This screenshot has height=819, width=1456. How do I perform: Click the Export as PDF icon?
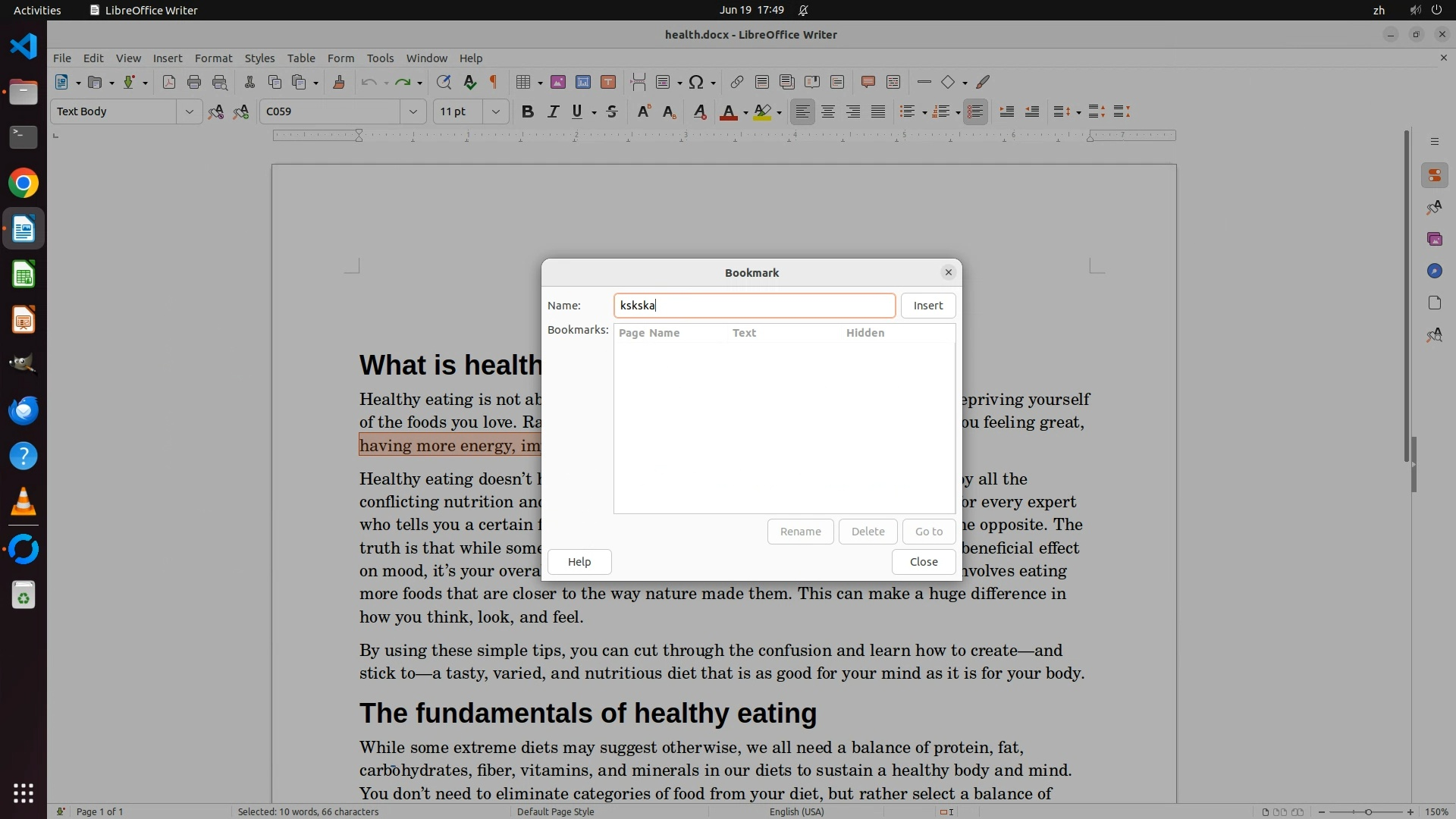point(169,82)
